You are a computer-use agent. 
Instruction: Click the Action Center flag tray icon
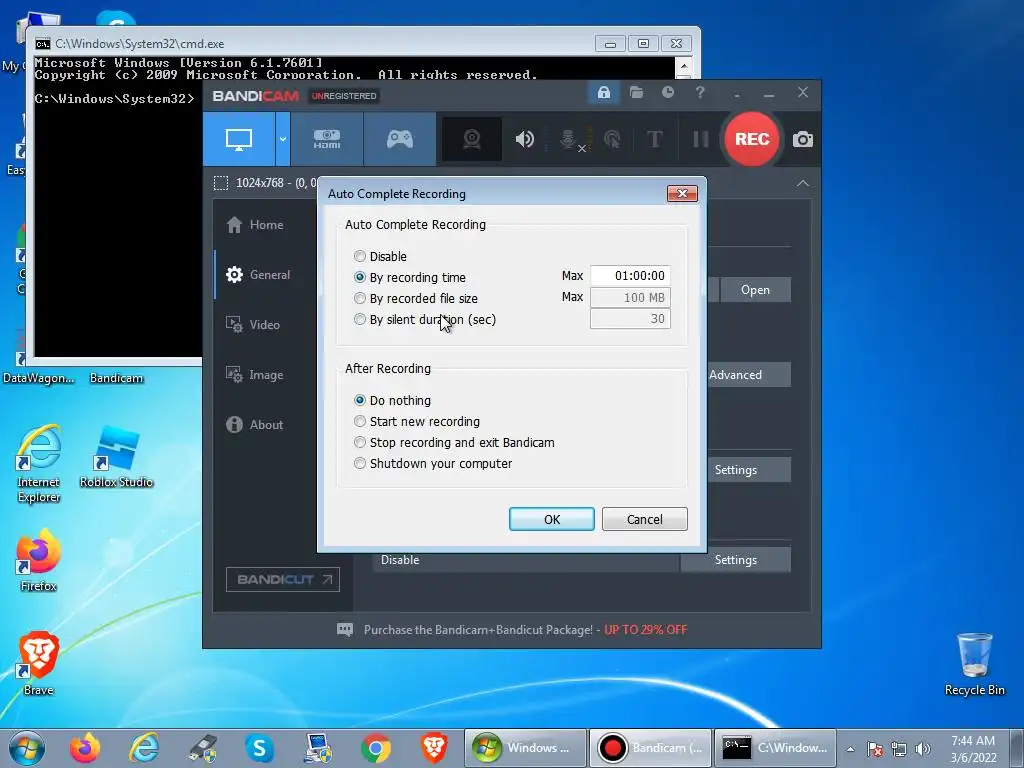[x=875, y=749]
